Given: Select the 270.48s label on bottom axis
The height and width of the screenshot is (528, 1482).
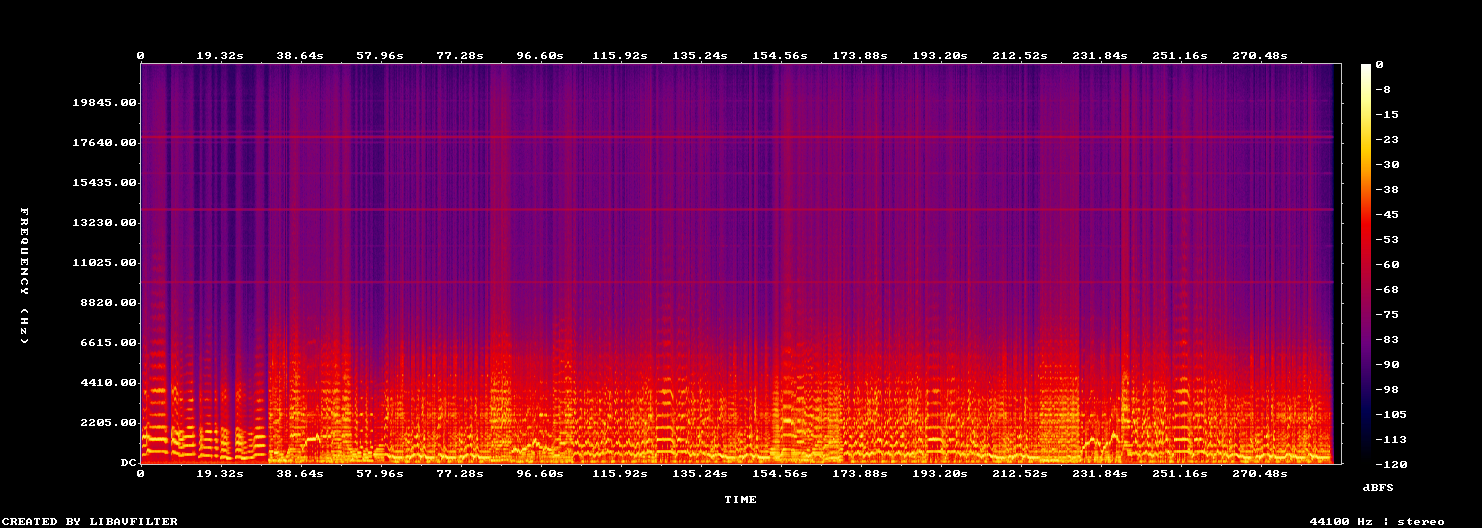Looking at the screenshot, I should (x=1260, y=473).
